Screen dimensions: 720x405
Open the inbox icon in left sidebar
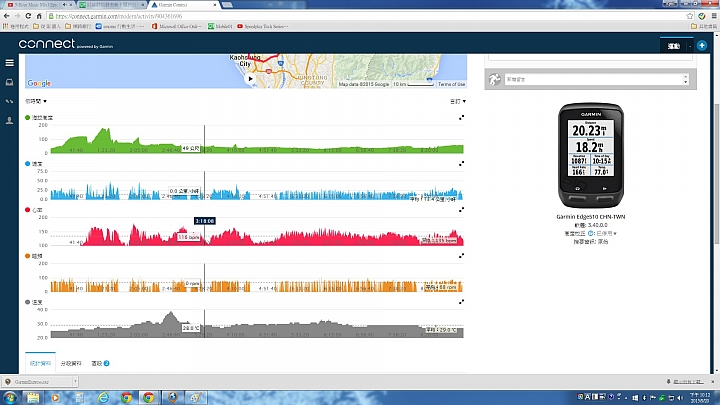click(9, 82)
